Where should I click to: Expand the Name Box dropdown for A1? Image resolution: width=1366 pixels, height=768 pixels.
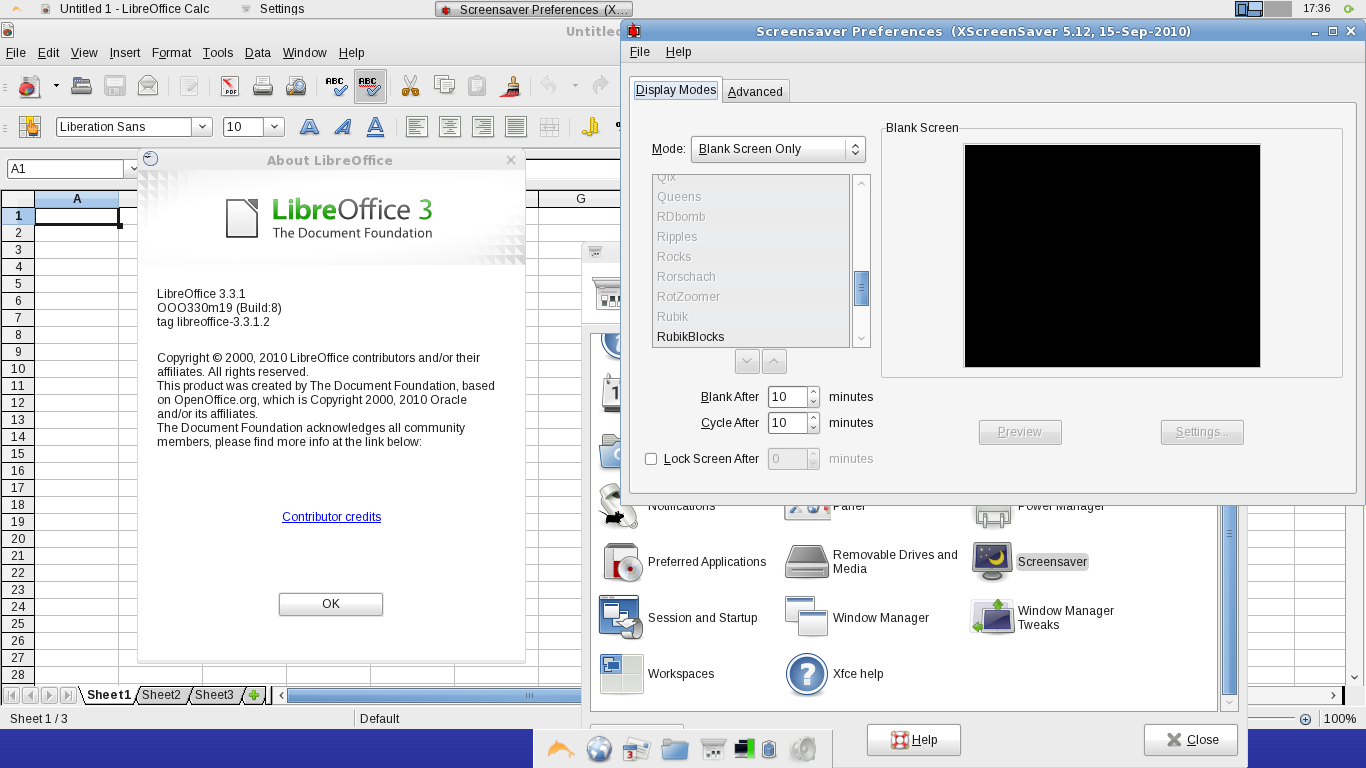point(131,169)
